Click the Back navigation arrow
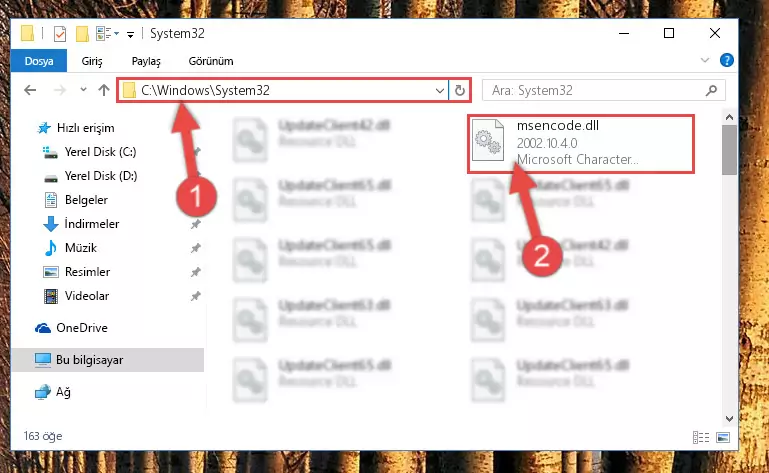 pos(30,90)
